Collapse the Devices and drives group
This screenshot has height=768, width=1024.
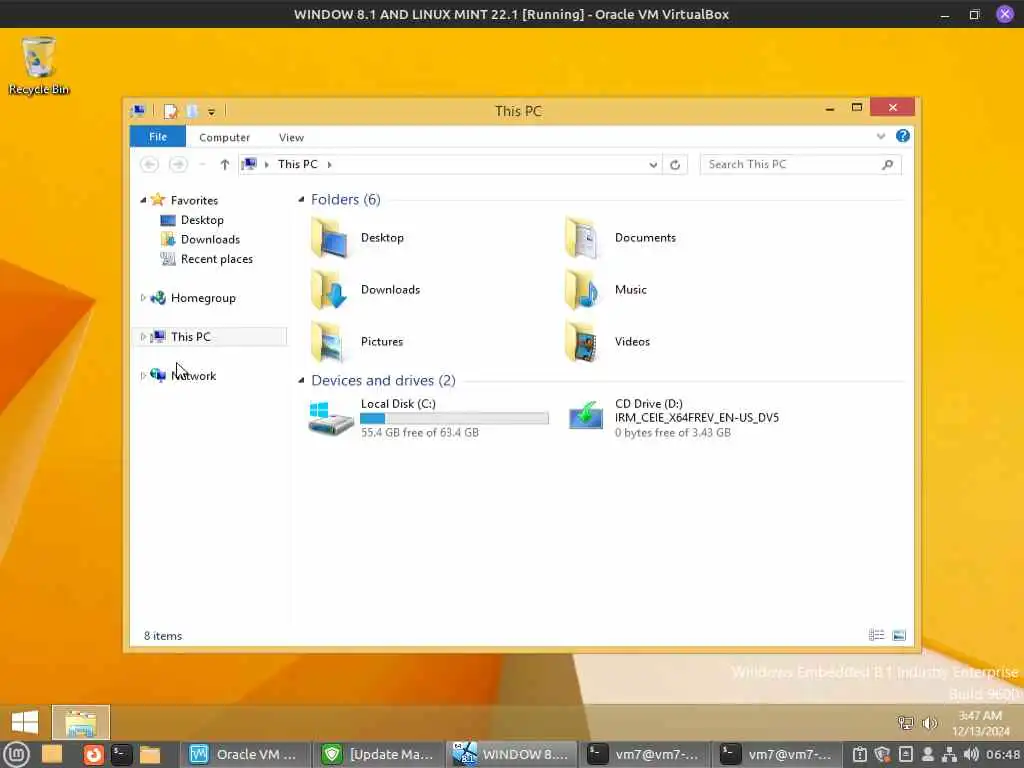click(301, 381)
